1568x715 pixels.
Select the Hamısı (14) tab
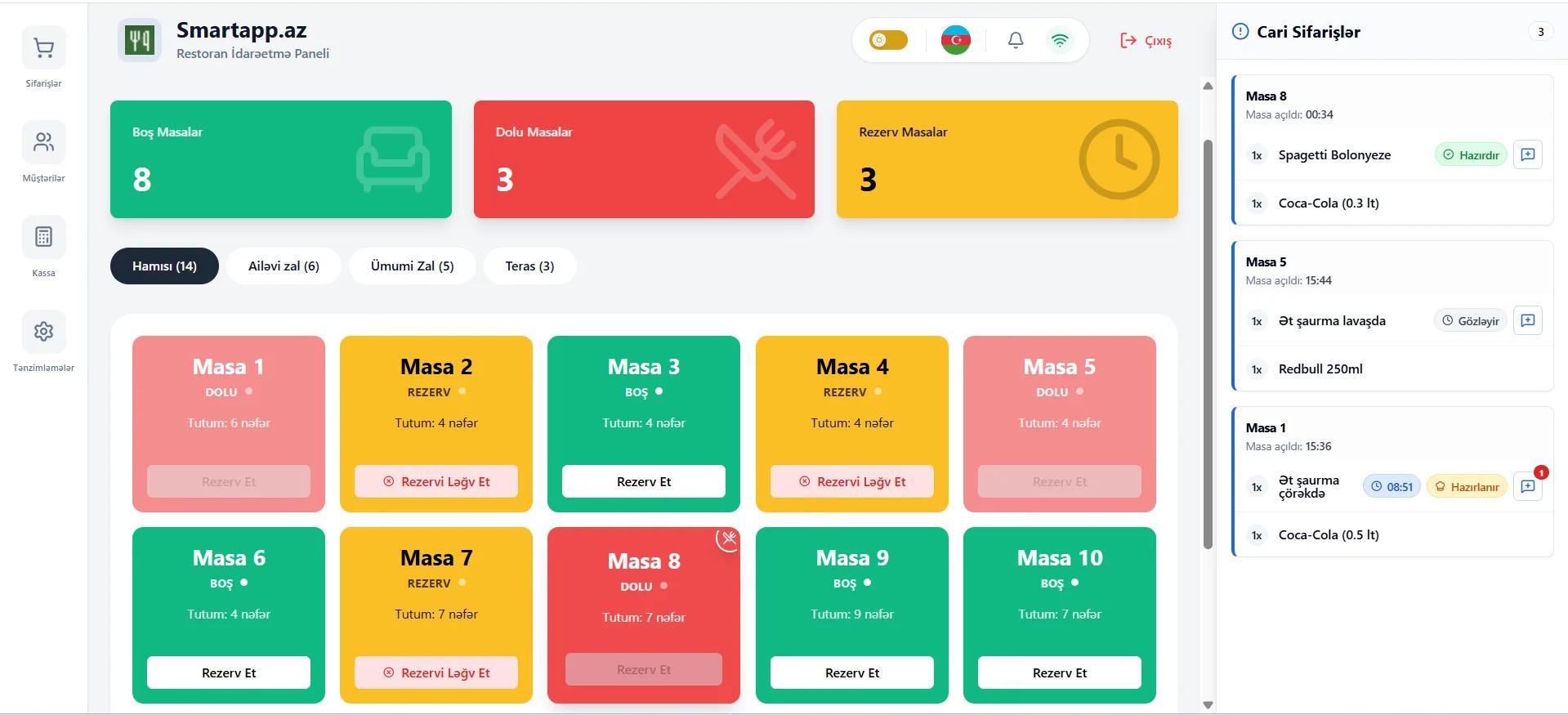164,266
